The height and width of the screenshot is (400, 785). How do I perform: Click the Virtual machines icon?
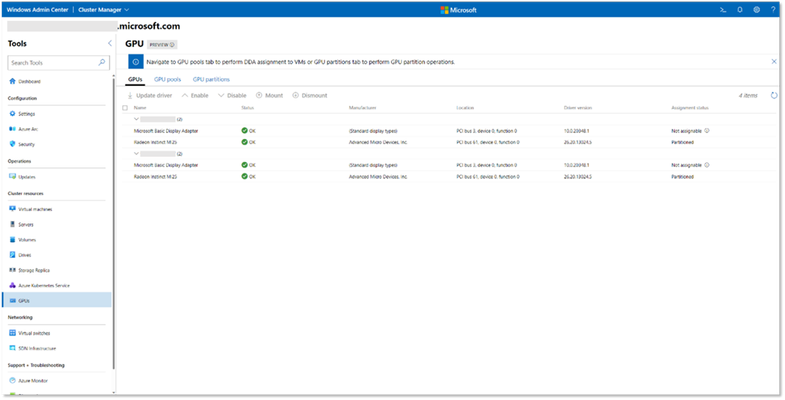click(13, 209)
